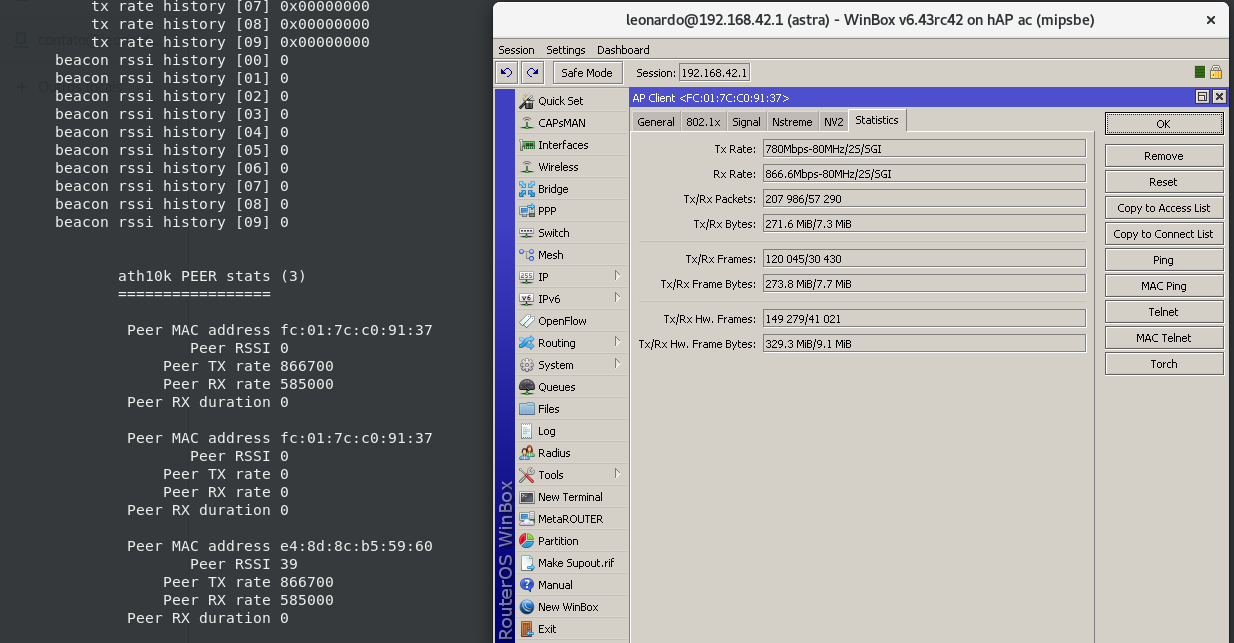The image size is (1234, 643).
Task: Click the Undo arrow icon in WinBox toolbar
Action: point(506,73)
